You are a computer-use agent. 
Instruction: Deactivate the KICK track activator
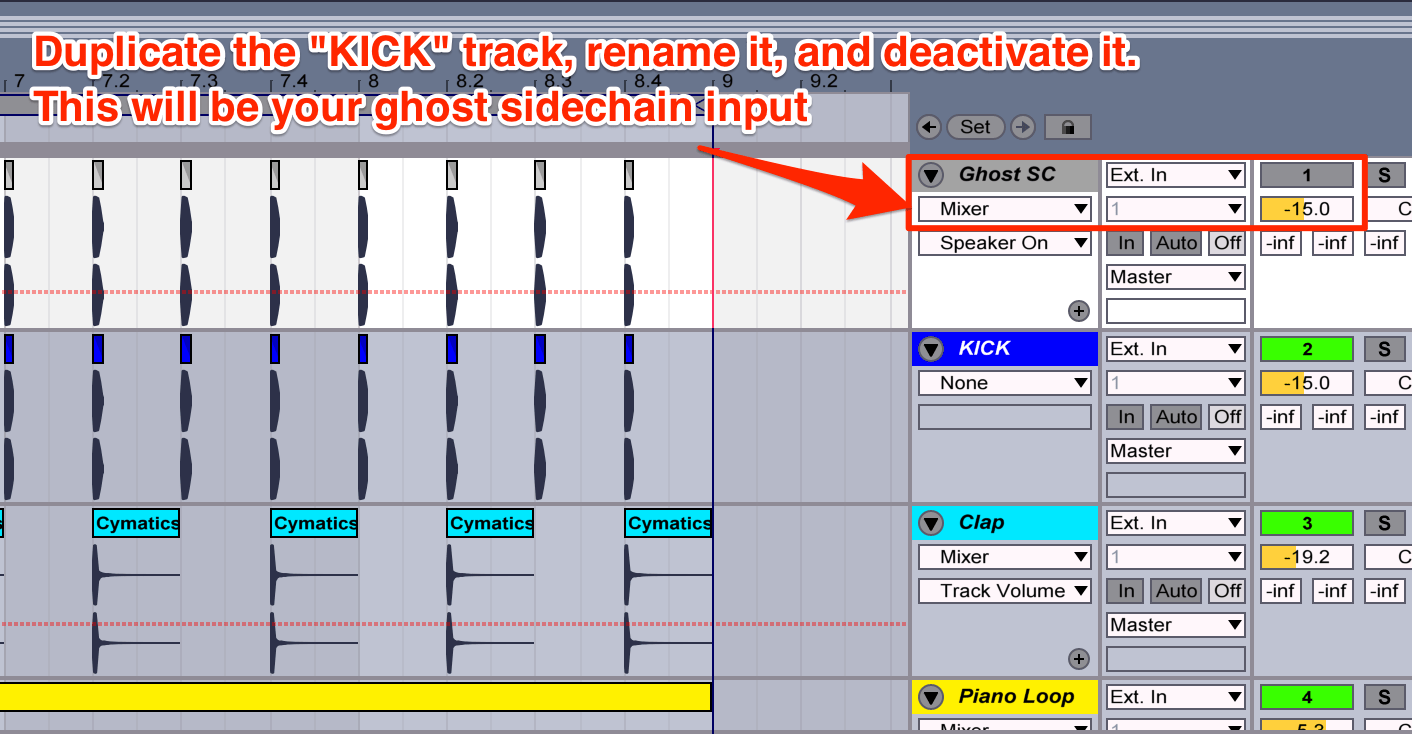(x=1306, y=348)
